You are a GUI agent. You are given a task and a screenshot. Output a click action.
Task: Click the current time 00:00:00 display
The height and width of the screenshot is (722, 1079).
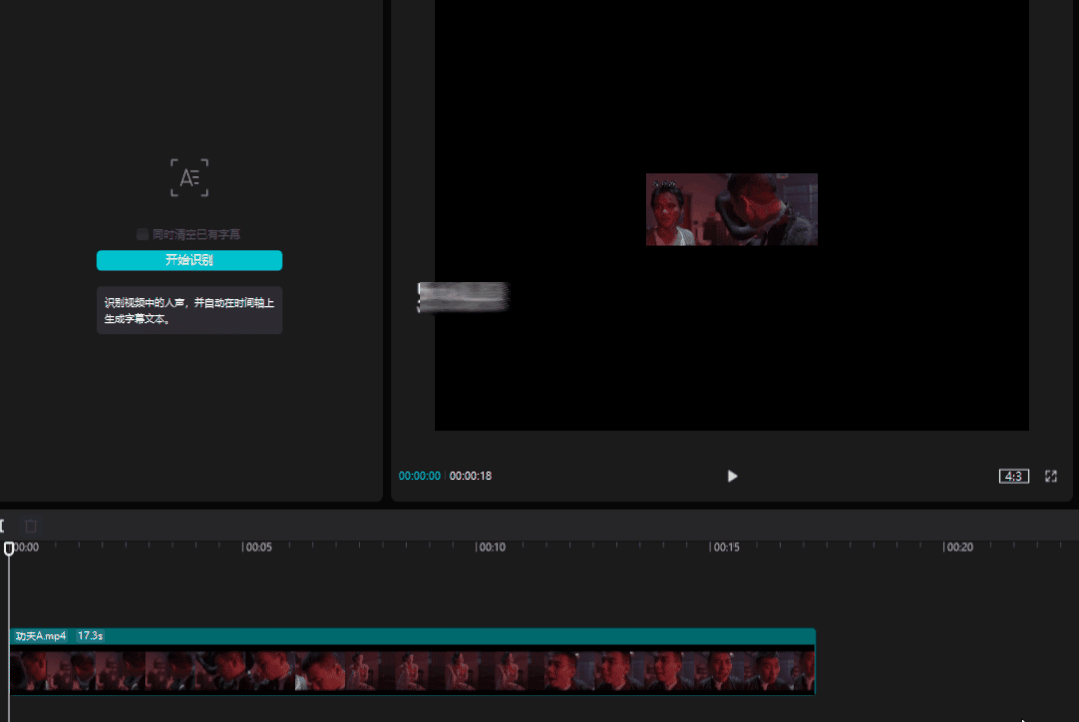419,476
